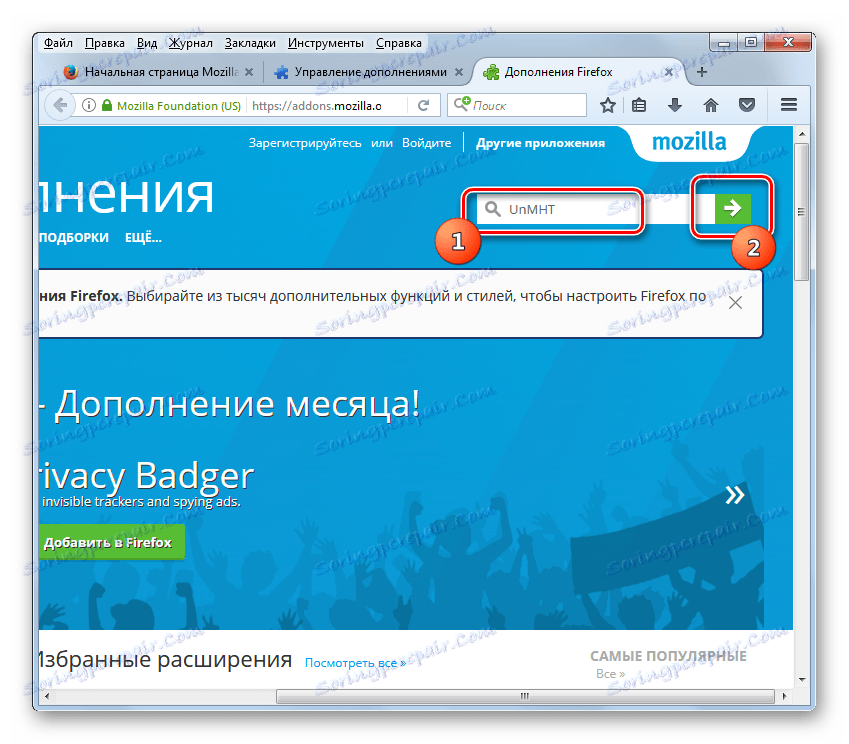The image size is (849, 744).
Task: Open Посмотреть все » link
Action: pyautogui.click(x=355, y=663)
